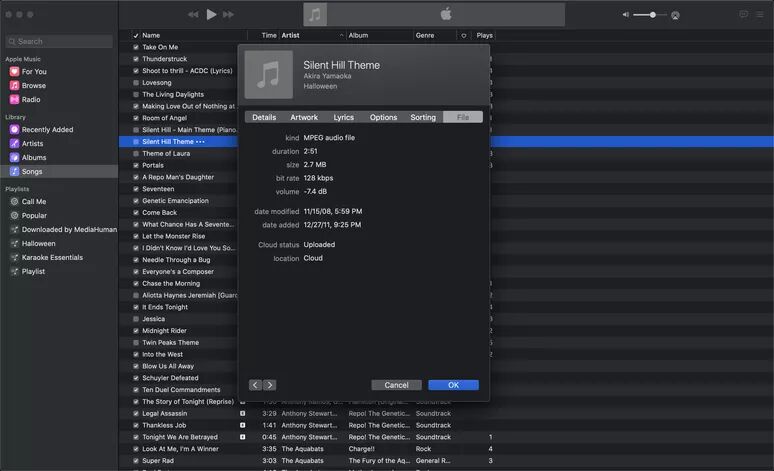Sort songs by Name column
Viewport: 774px width, 471px height.
point(151,36)
